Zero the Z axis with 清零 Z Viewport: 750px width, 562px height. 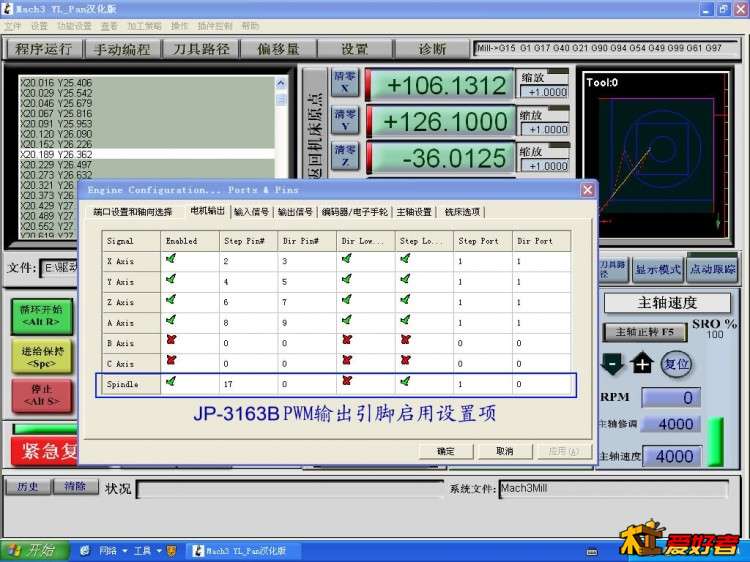click(x=345, y=156)
